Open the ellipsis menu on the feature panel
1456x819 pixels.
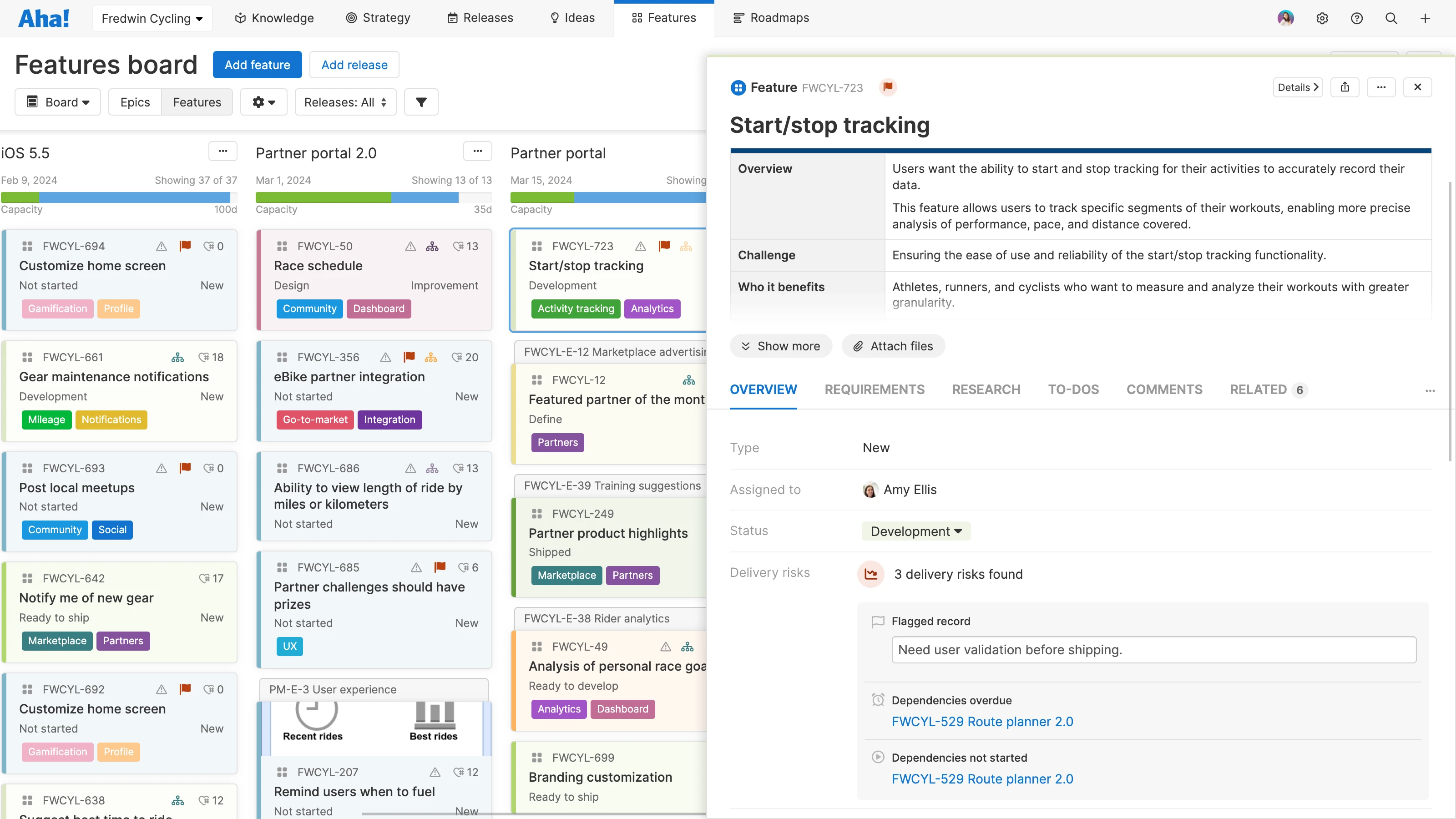click(x=1382, y=87)
